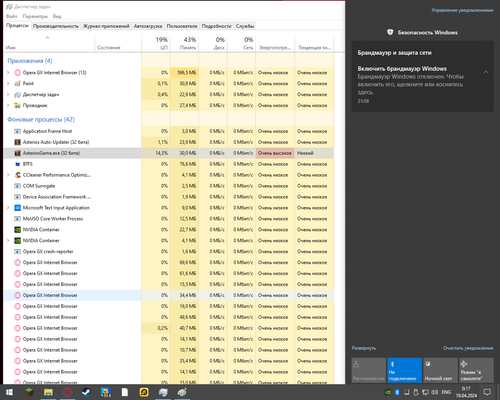Sort by the Сеть column header
Viewport: 500px width, 400px height.
[x=242, y=43]
